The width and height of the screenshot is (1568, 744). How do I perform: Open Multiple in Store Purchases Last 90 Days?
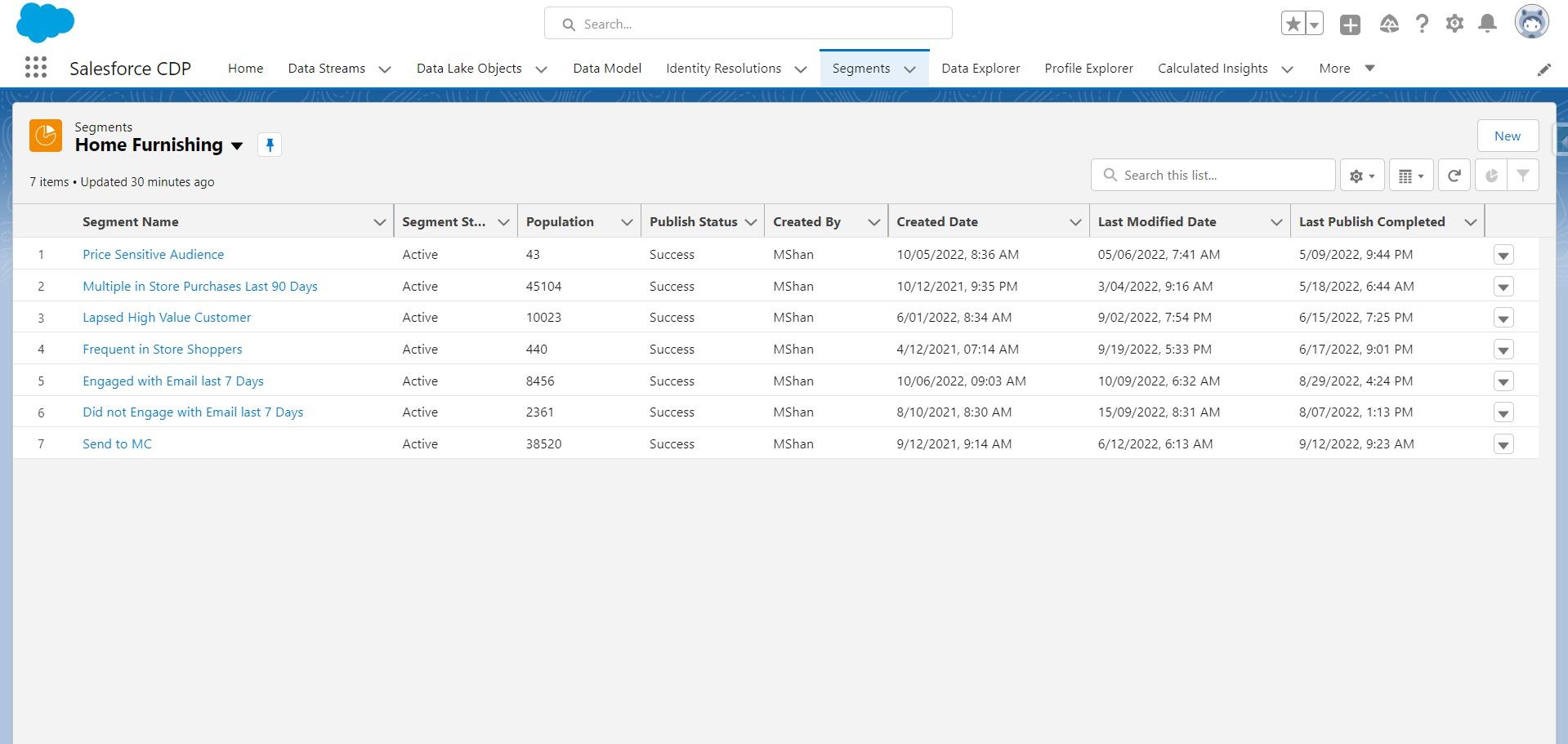pos(199,287)
